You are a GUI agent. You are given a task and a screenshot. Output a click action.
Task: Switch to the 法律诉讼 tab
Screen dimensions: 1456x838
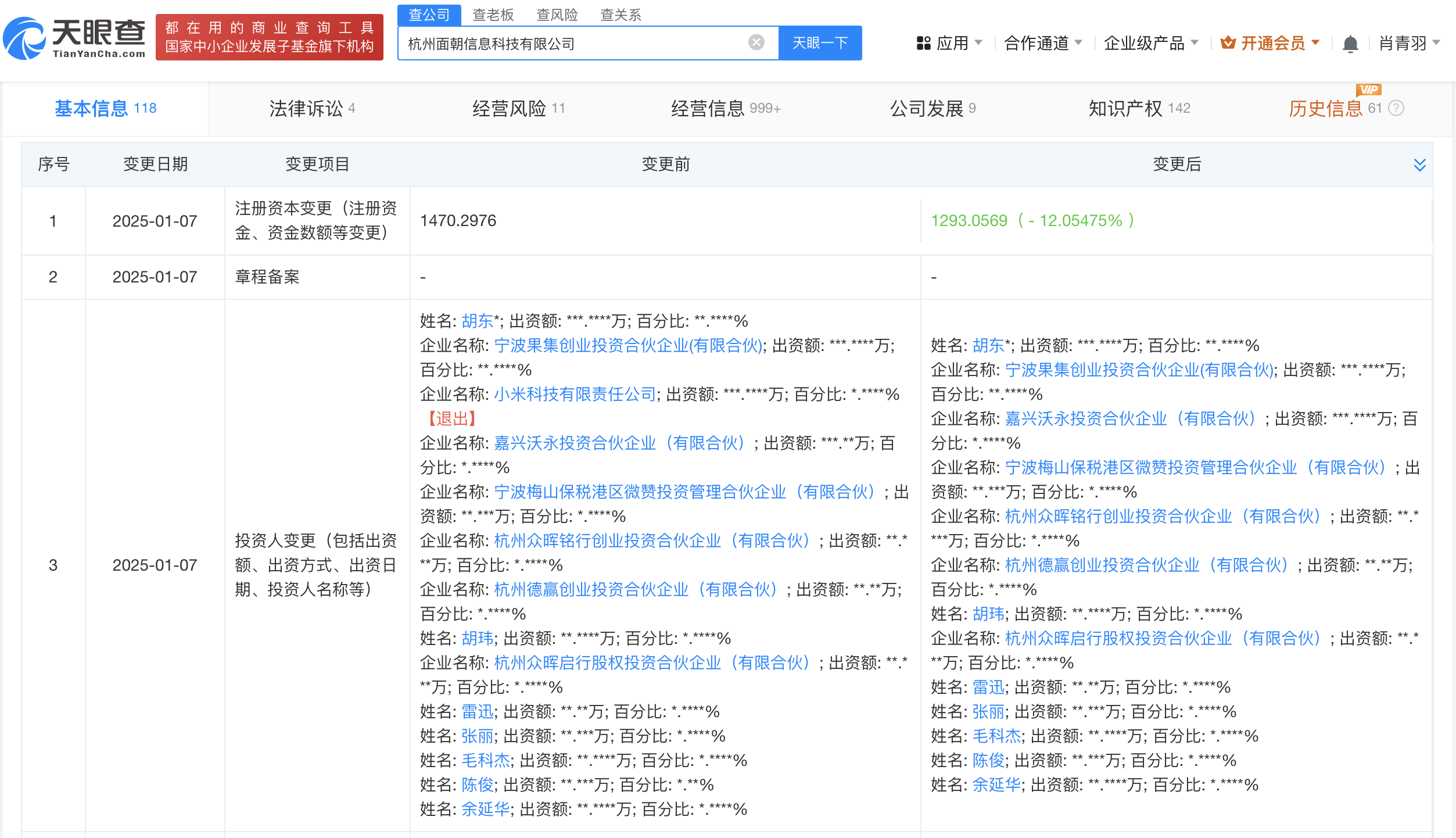[x=312, y=109]
